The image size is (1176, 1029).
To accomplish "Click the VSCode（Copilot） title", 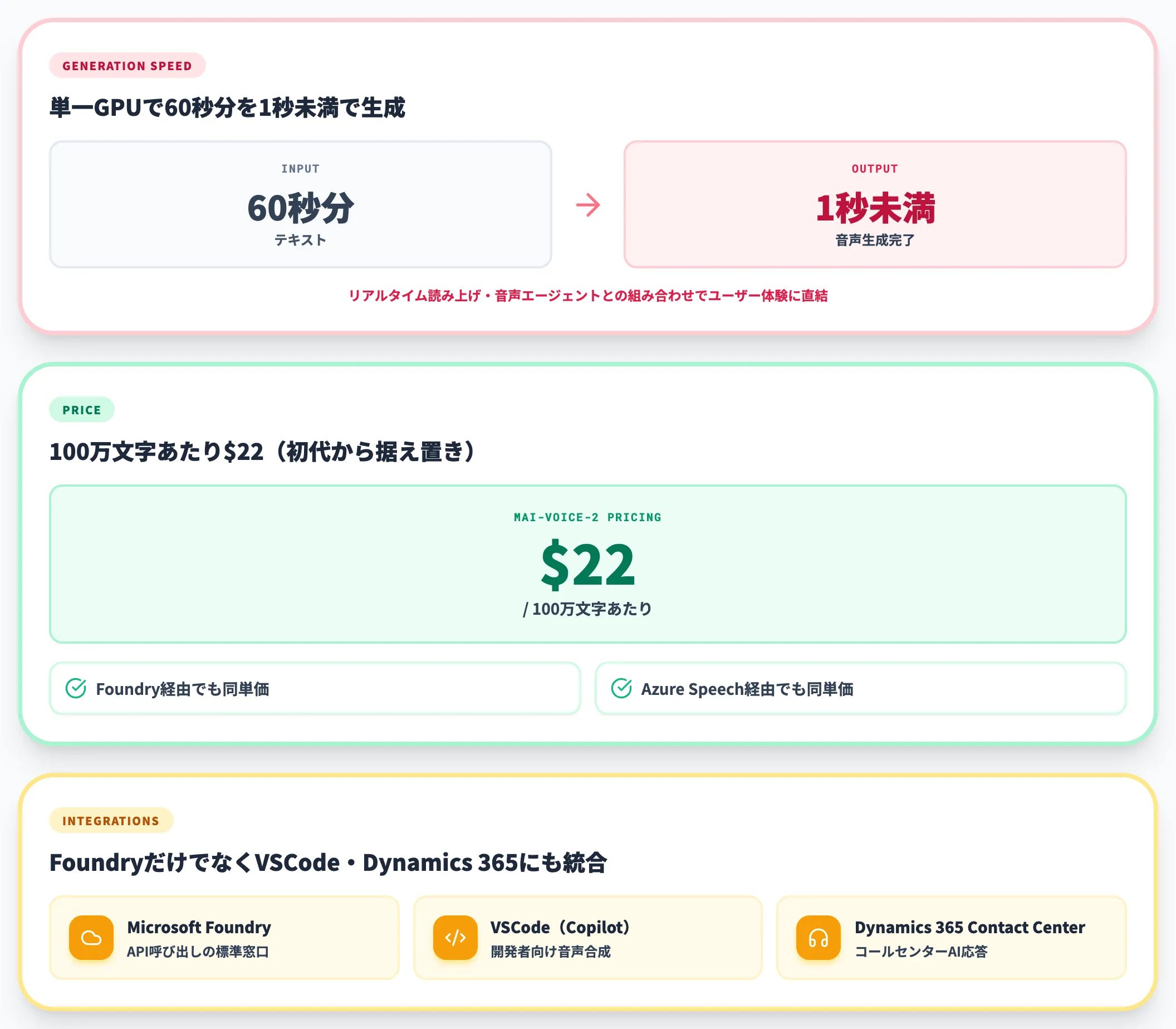I will pyautogui.click(x=560, y=927).
